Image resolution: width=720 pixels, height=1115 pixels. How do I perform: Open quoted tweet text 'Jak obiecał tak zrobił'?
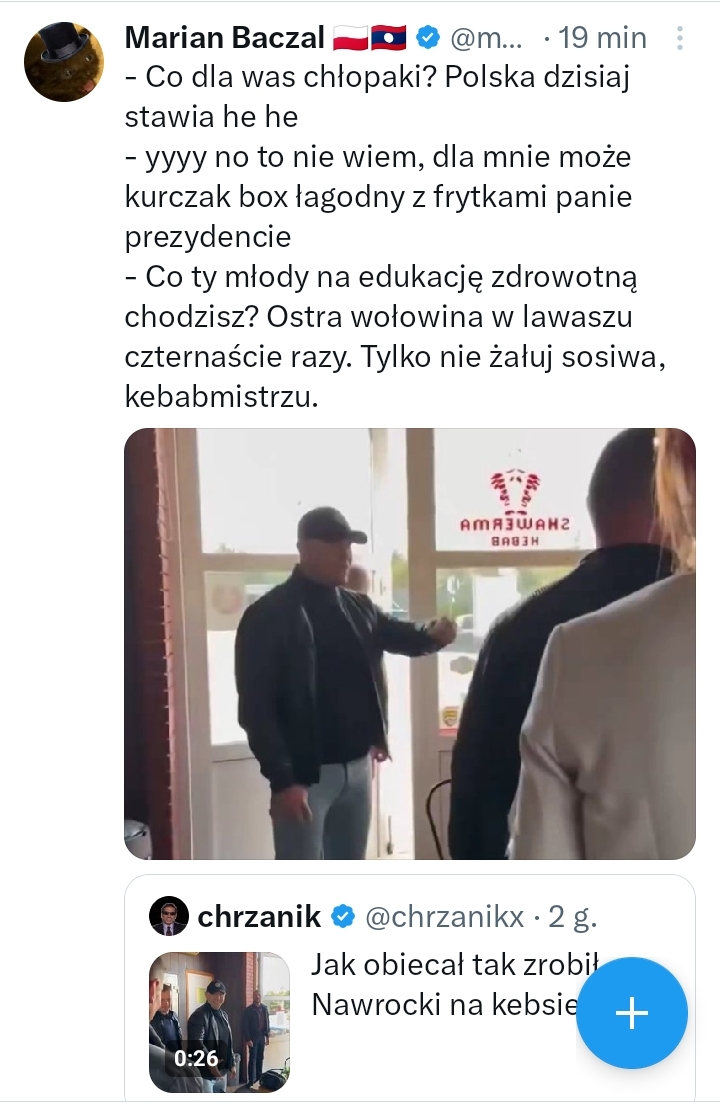[456, 965]
